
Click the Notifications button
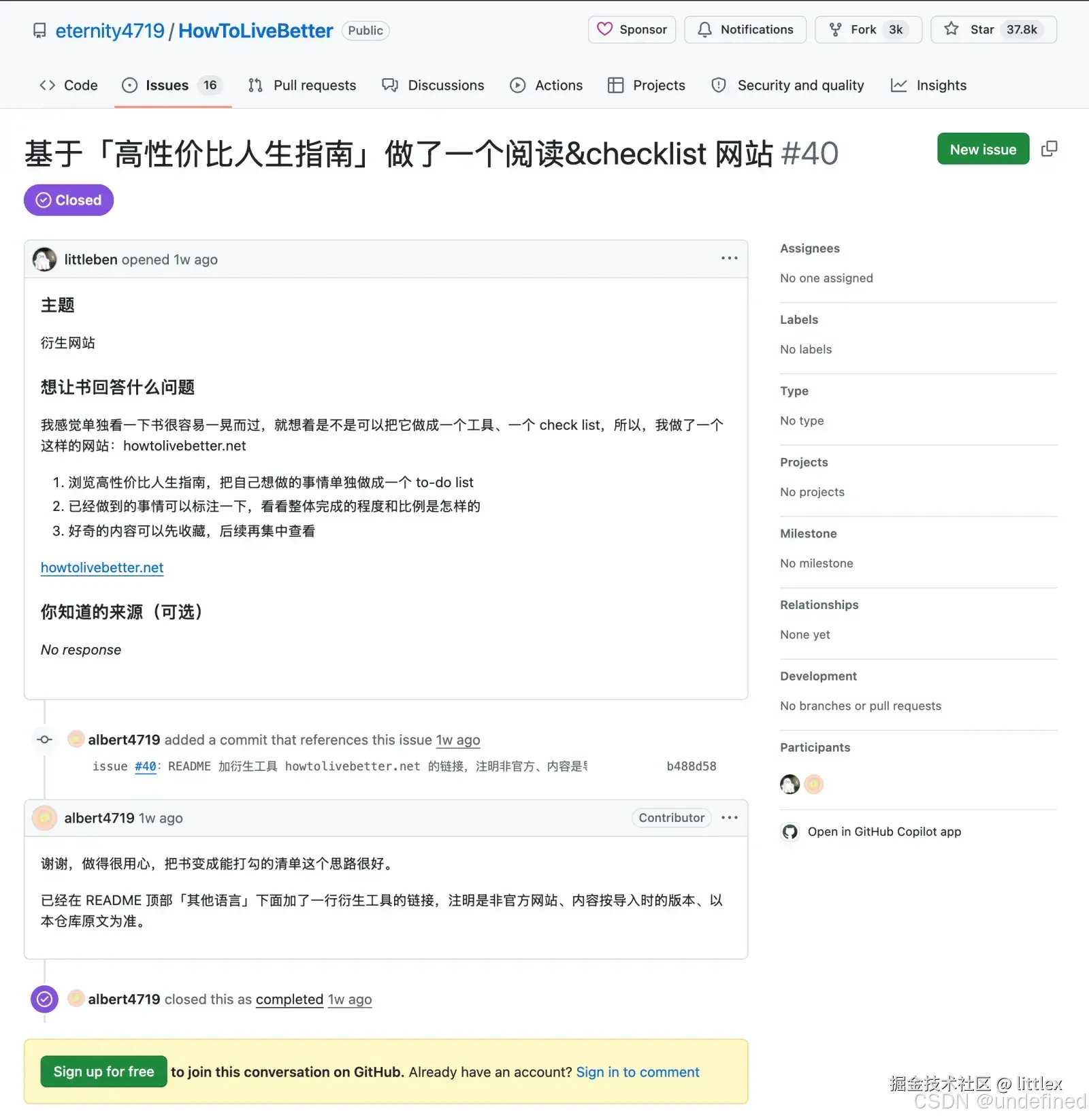pyautogui.click(x=745, y=29)
